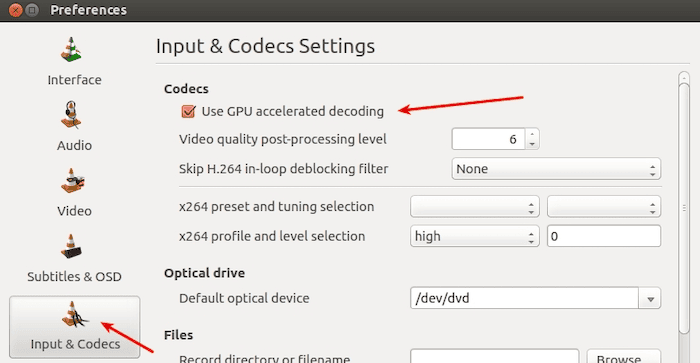Select the Input & Codecs category button

pos(75,327)
